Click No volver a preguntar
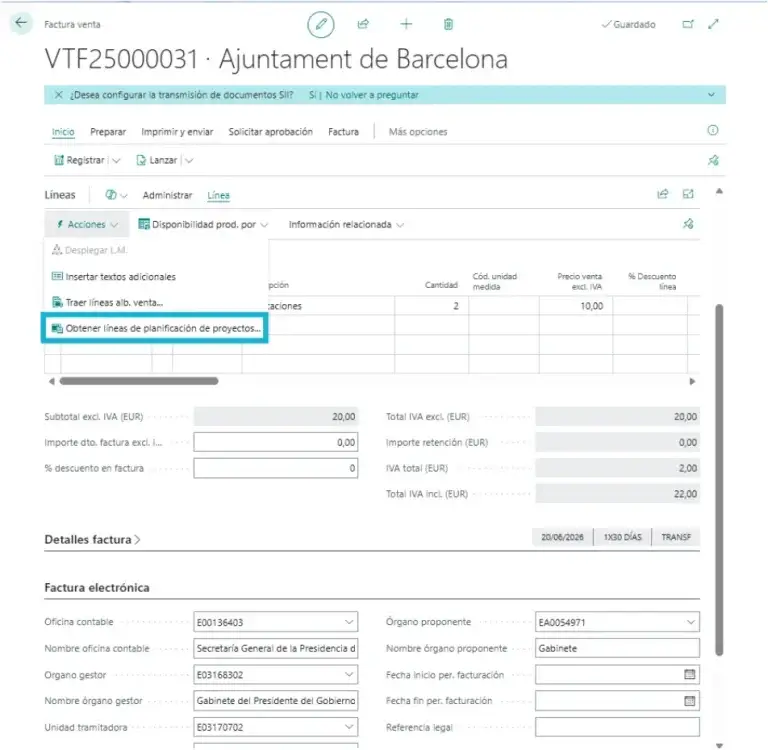This screenshot has width=768, height=750. click(x=372, y=95)
